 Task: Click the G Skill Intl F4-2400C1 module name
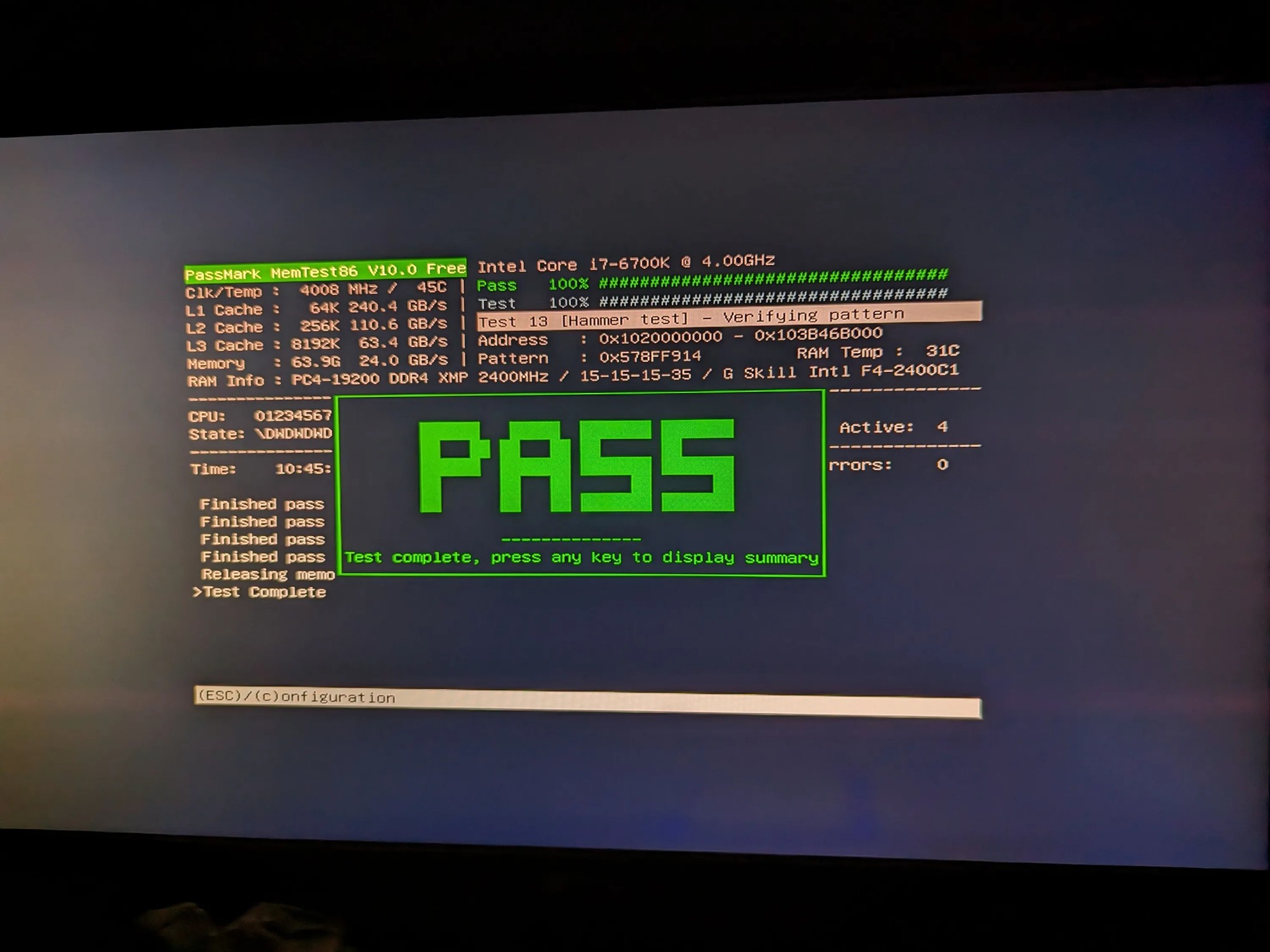click(841, 372)
